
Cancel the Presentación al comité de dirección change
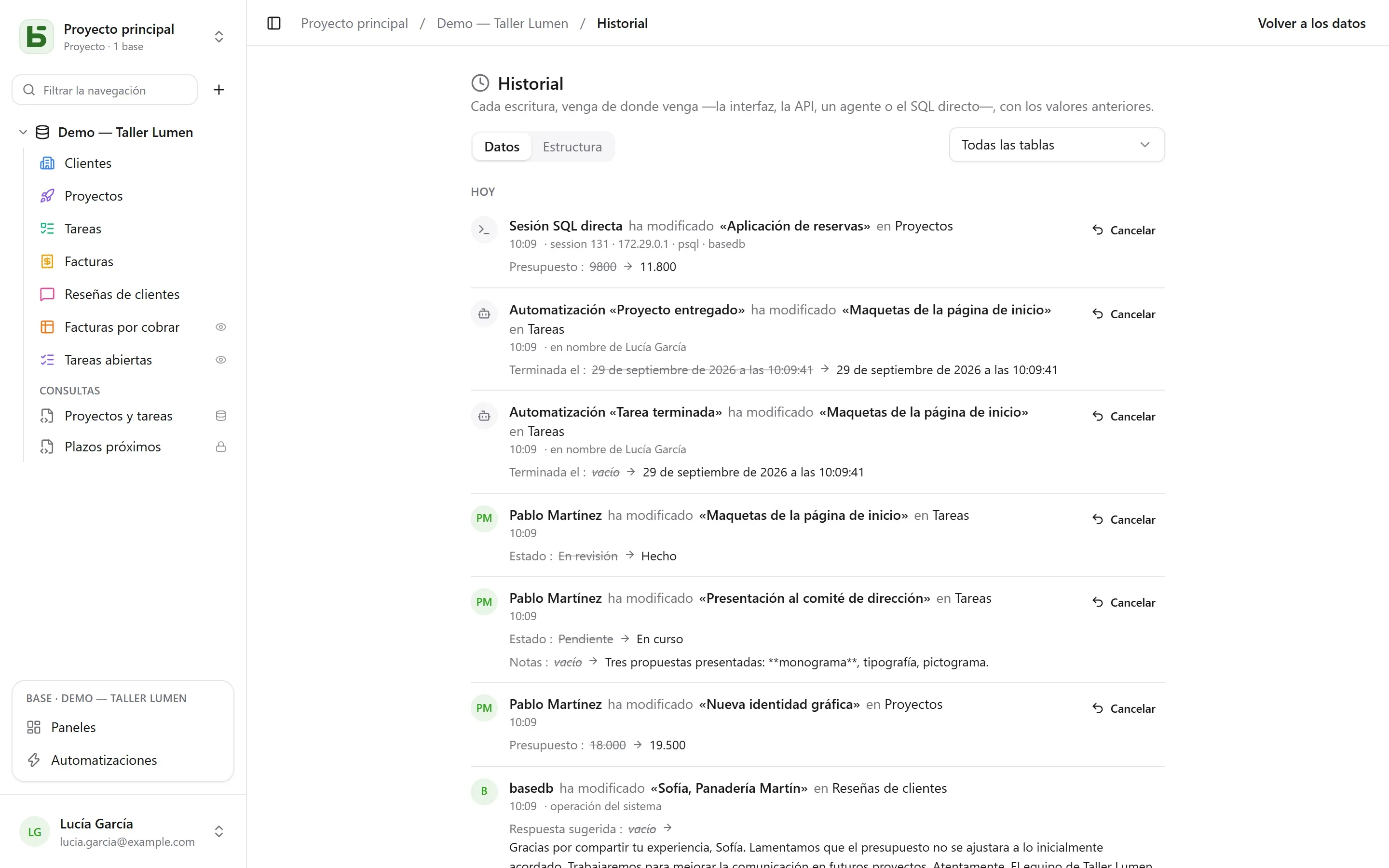pos(1123,602)
